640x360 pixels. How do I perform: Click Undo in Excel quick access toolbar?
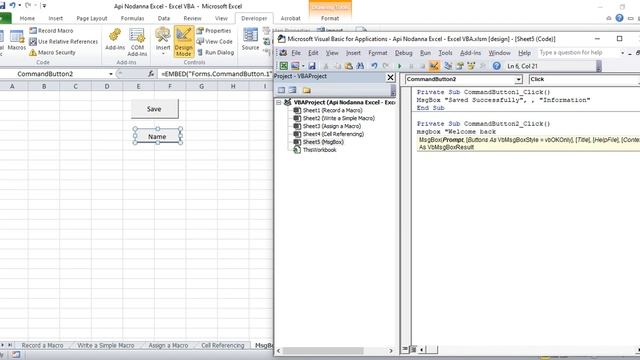13,5
